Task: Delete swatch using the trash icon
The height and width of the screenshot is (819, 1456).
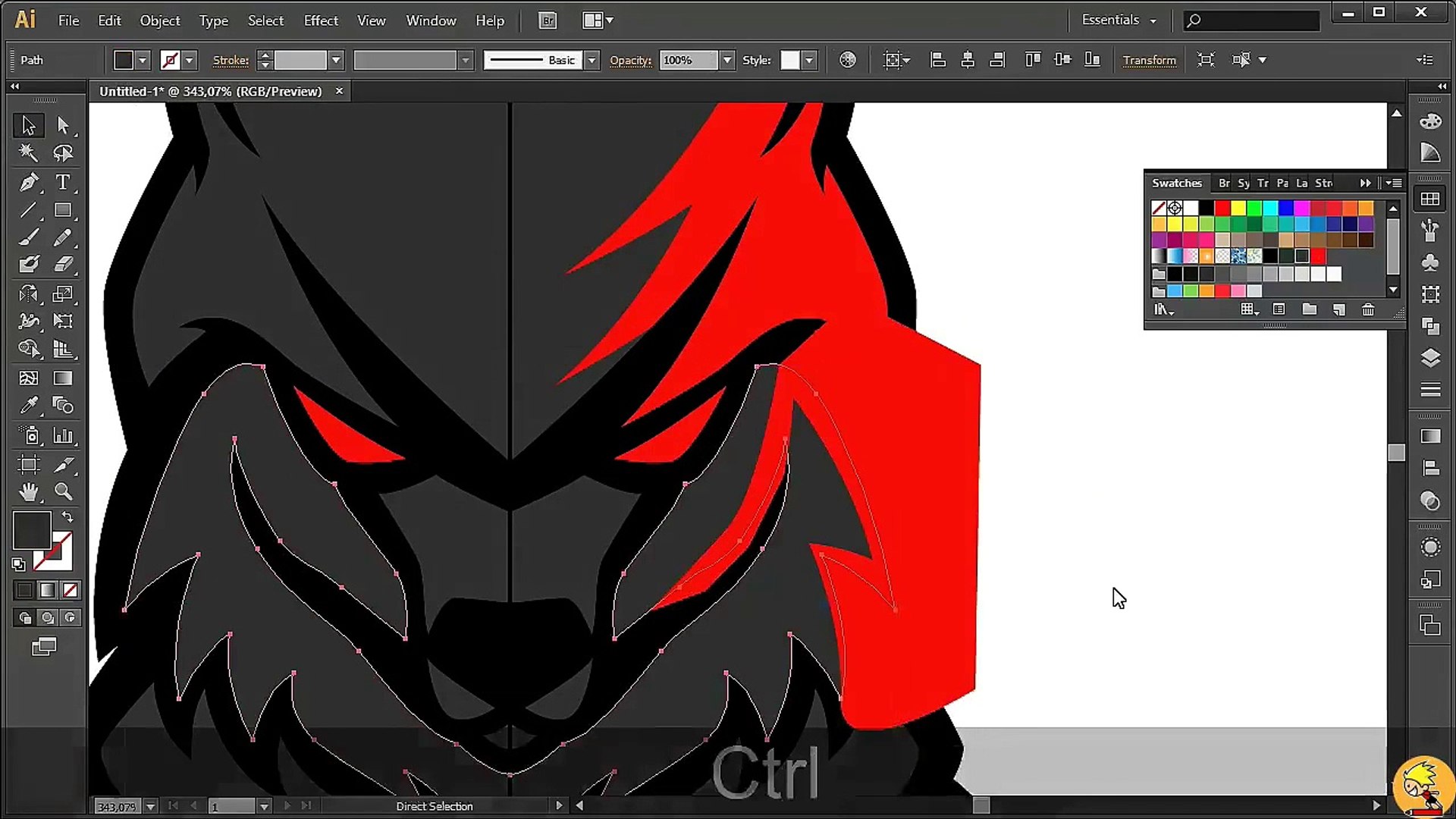Action: [x=1367, y=309]
